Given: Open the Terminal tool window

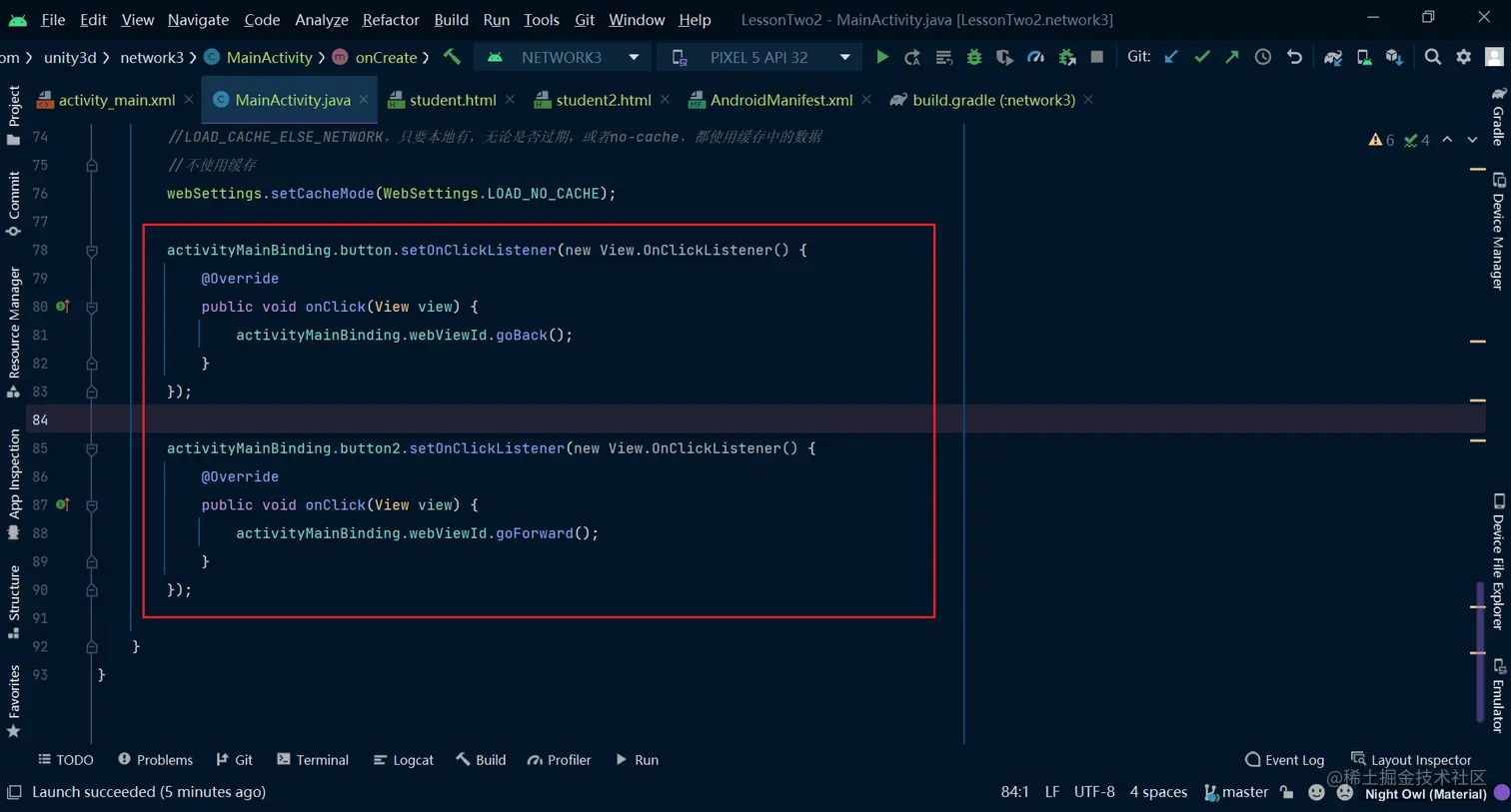Looking at the screenshot, I should pos(313,760).
